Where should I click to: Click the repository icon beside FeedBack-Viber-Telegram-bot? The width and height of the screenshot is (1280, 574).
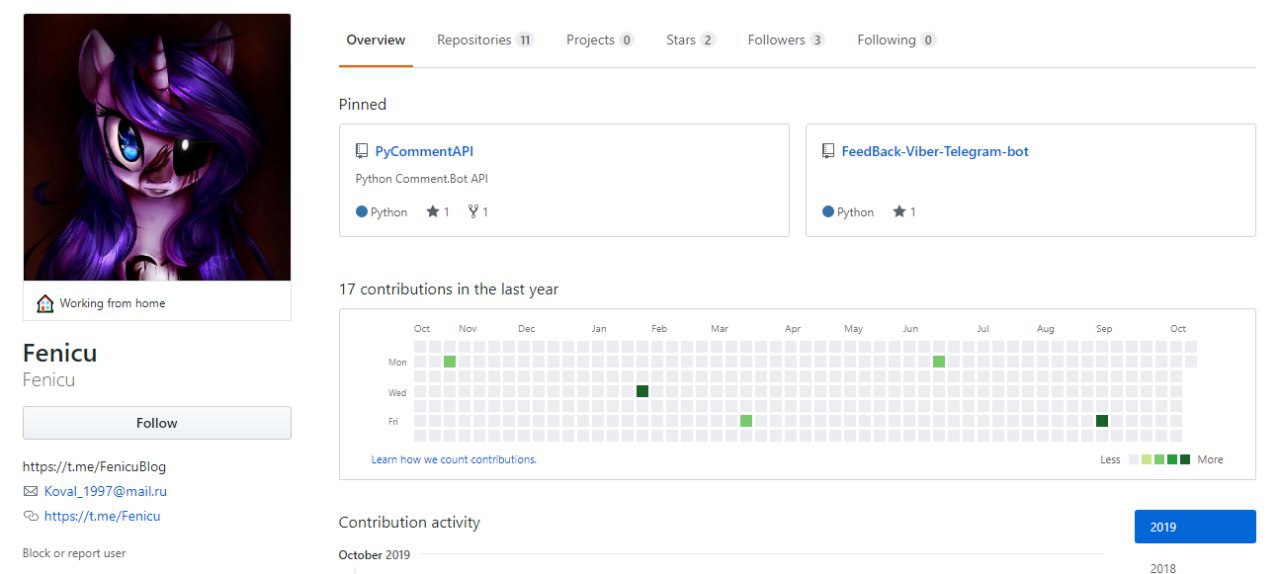click(828, 151)
